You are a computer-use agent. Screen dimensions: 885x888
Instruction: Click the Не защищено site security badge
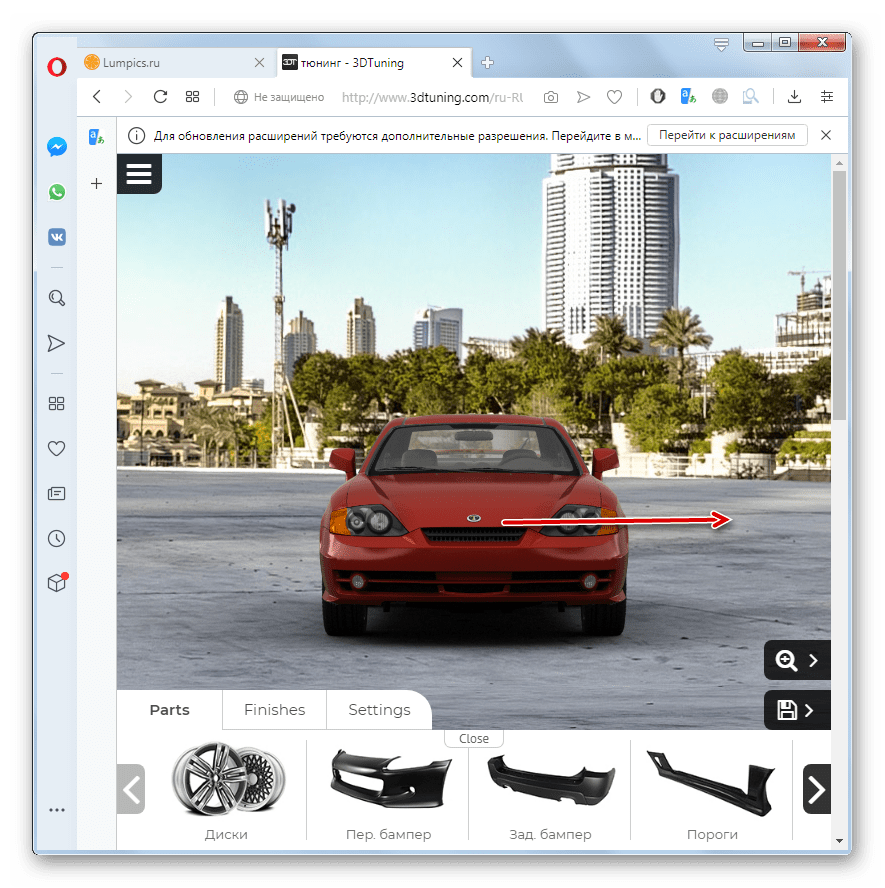click(279, 97)
